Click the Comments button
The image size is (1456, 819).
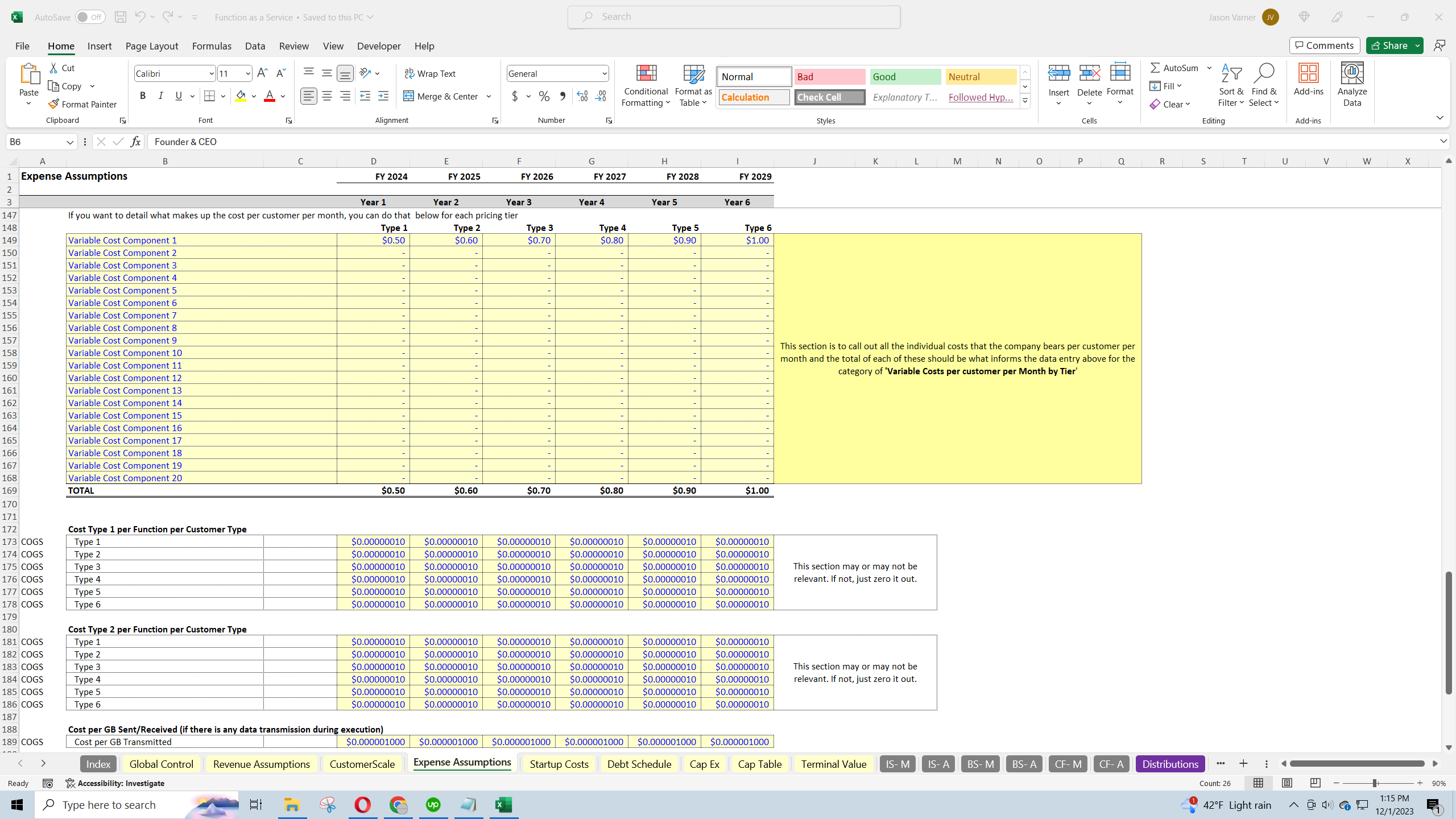click(x=1325, y=45)
